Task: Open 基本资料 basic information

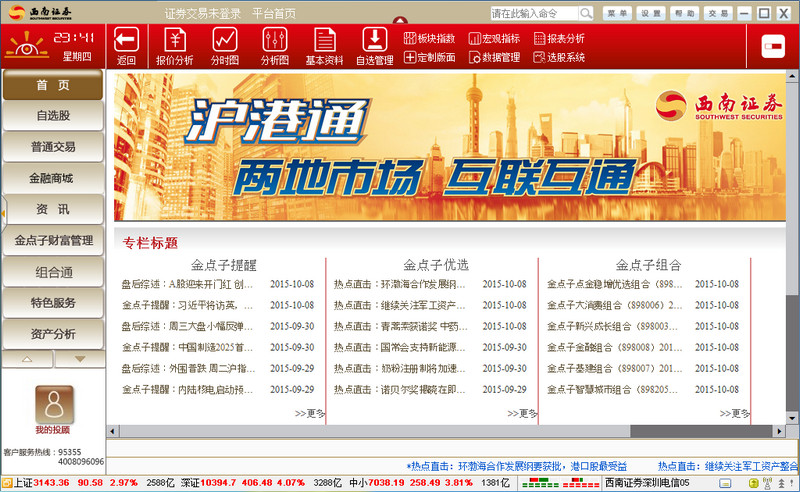Action: (324, 46)
